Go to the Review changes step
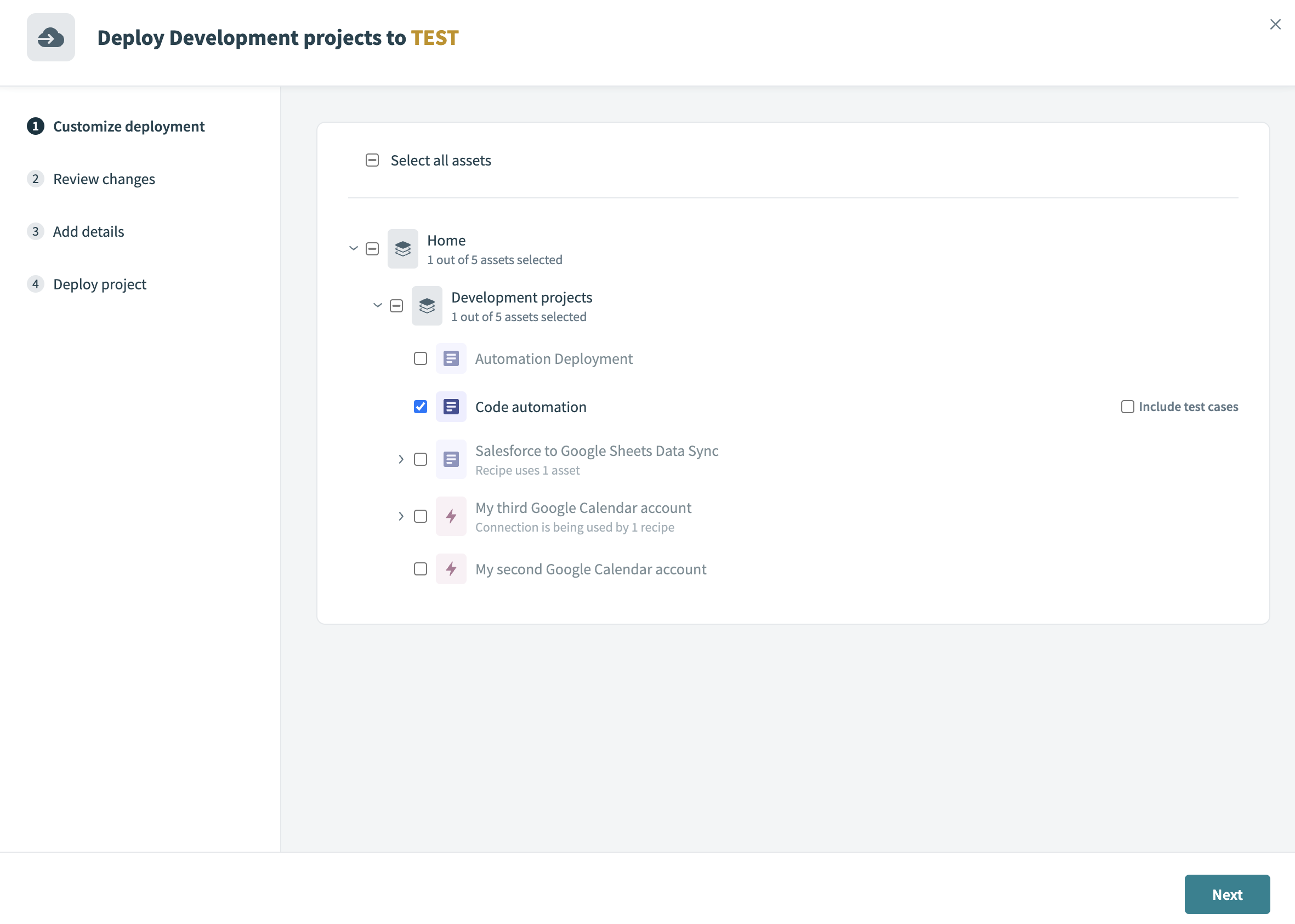This screenshot has width=1295, height=924. click(104, 179)
